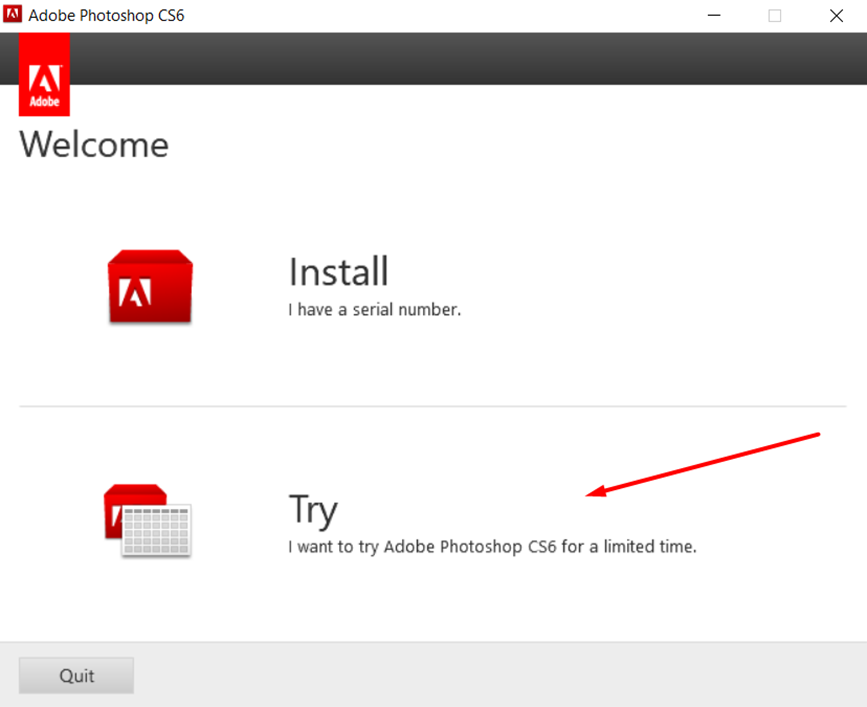The height and width of the screenshot is (707, 867).
Task: Select "I have a serial number." text
Action: tap(374, 310)
